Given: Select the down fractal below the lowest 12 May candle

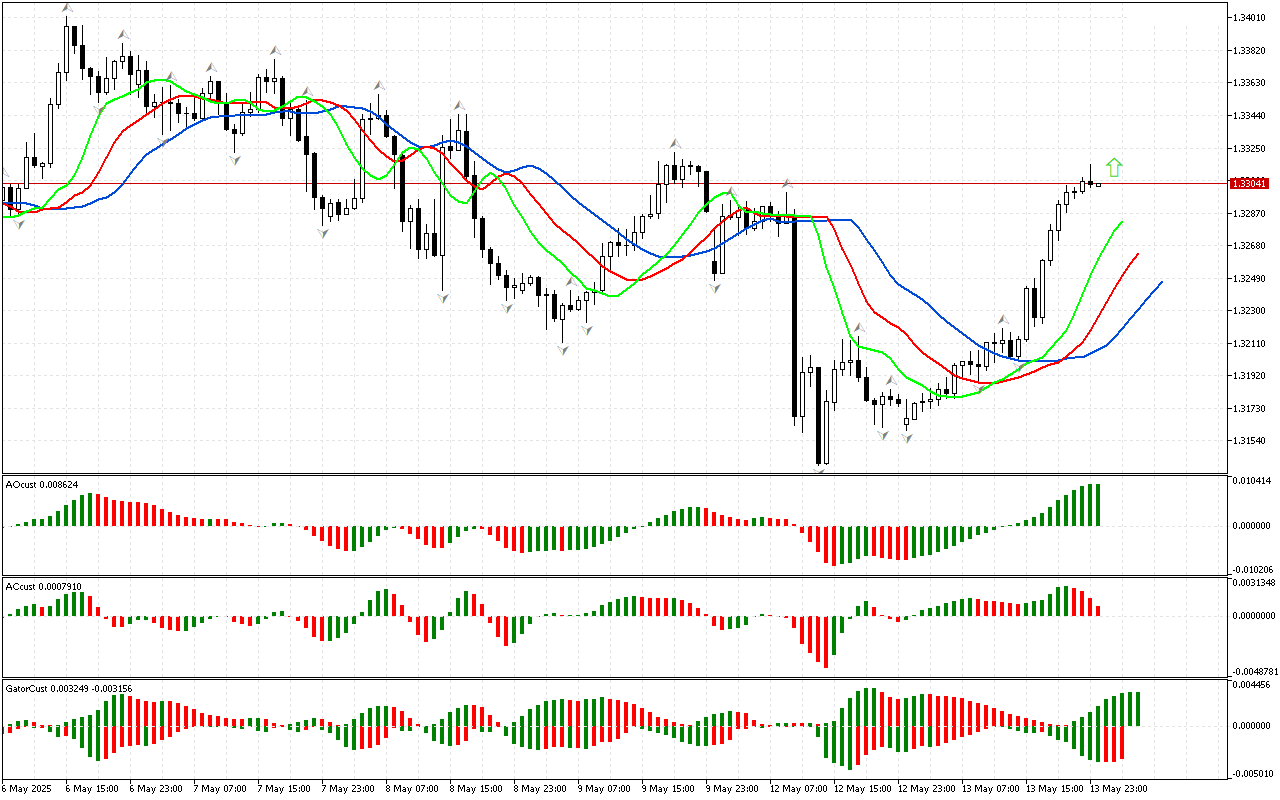Looking at the screenshot, I should [820, 470].
